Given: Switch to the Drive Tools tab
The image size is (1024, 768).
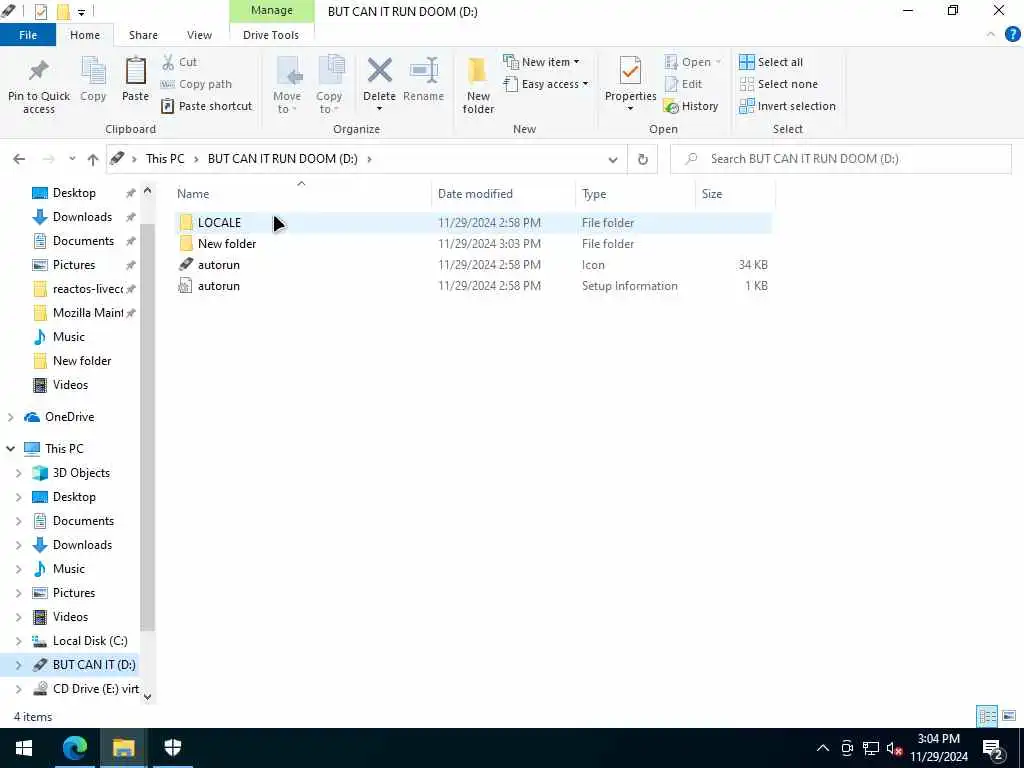Looking at the screenshot, I should (x=271, y=35).
